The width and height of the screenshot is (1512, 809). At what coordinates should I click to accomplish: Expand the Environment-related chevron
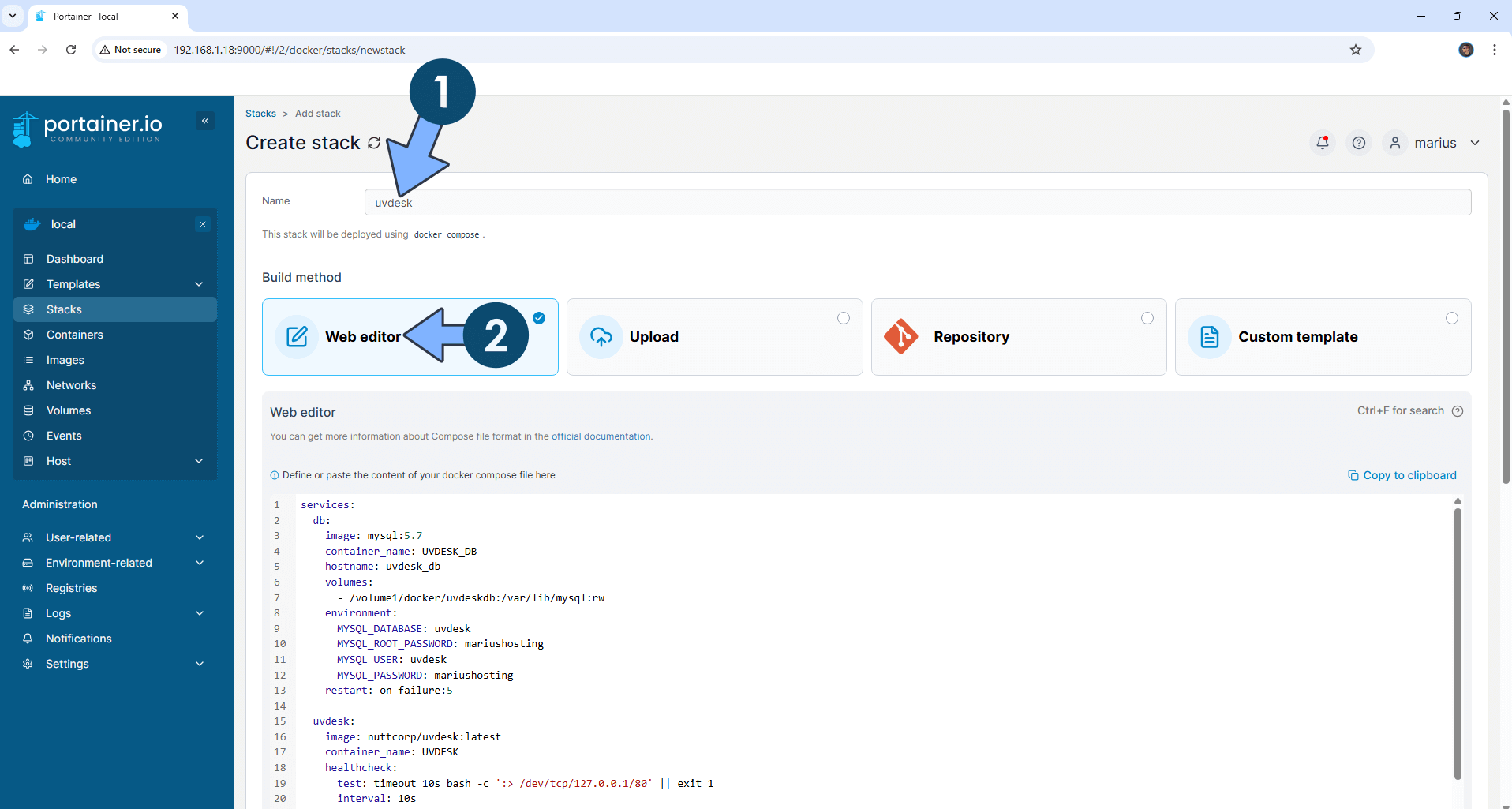[x=200, y=563]
